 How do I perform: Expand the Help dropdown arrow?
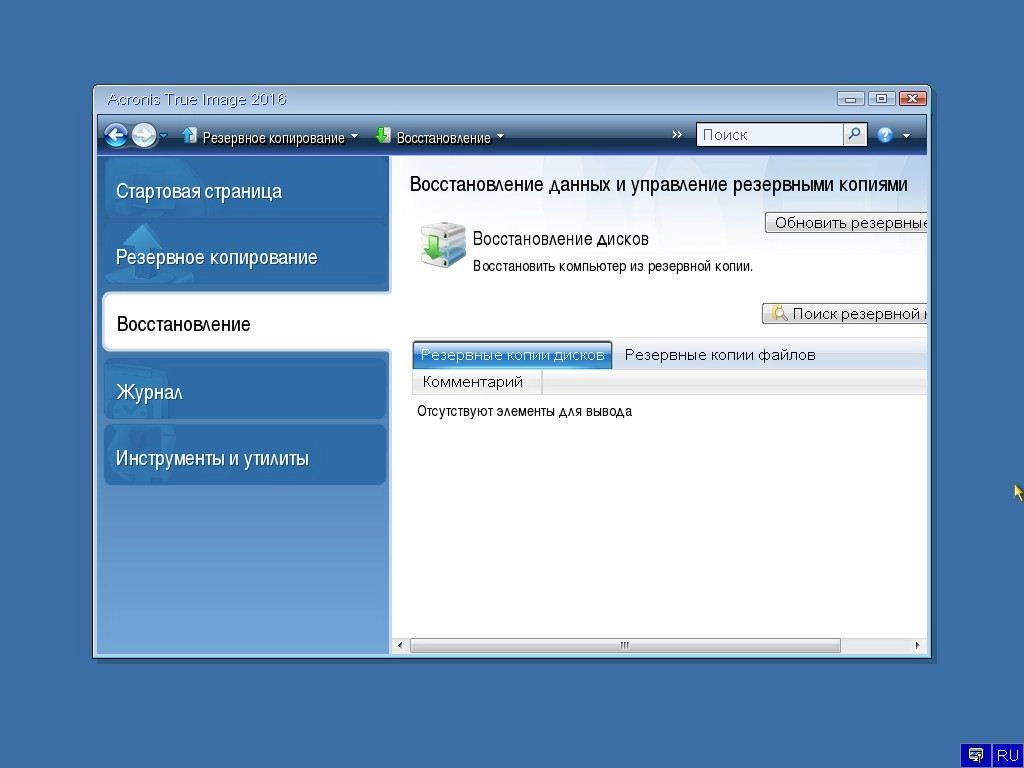[906, 136]
